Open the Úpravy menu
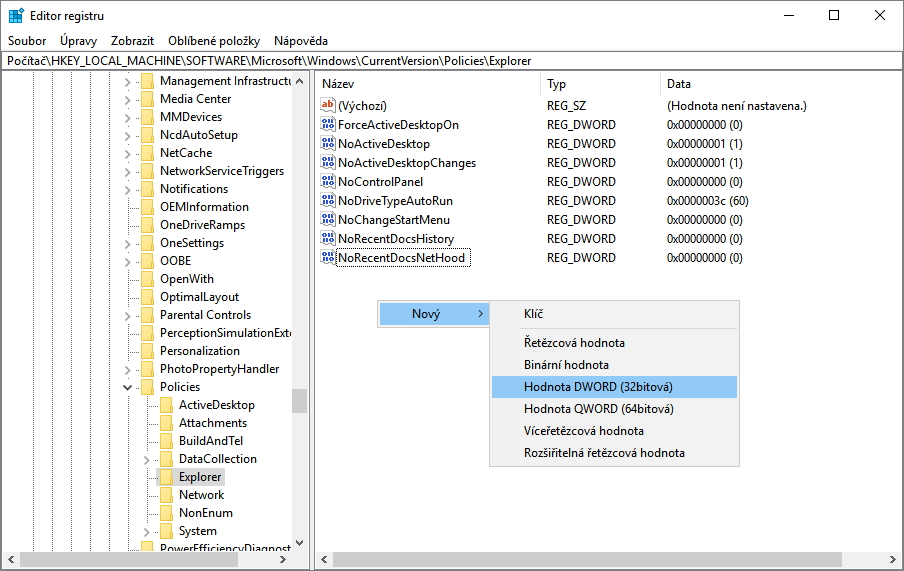The width and height of the screenshot is (904, 571). pyautogui.click(x=78, y=40)
